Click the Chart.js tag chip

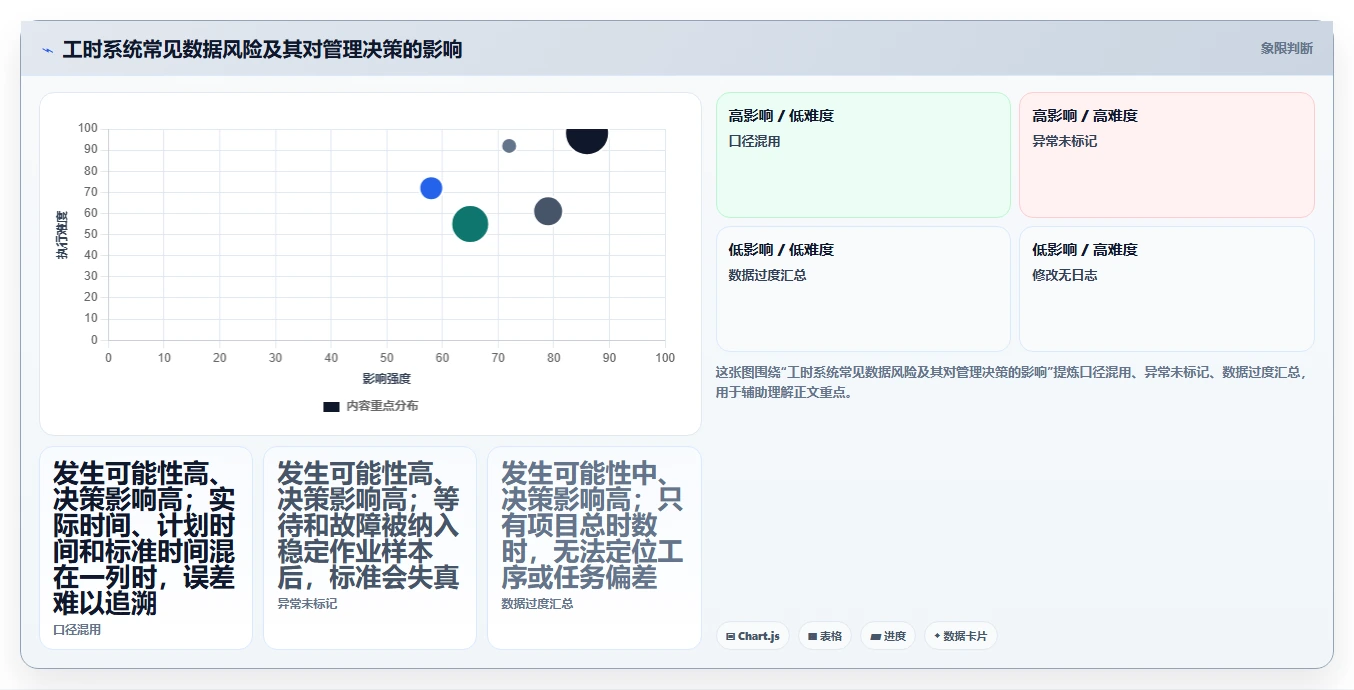tap(753, 636)
